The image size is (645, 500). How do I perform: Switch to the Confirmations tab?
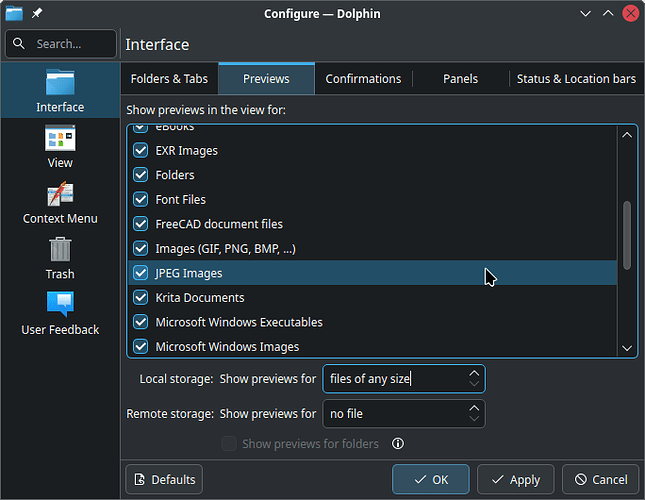[x=363, y=79]
